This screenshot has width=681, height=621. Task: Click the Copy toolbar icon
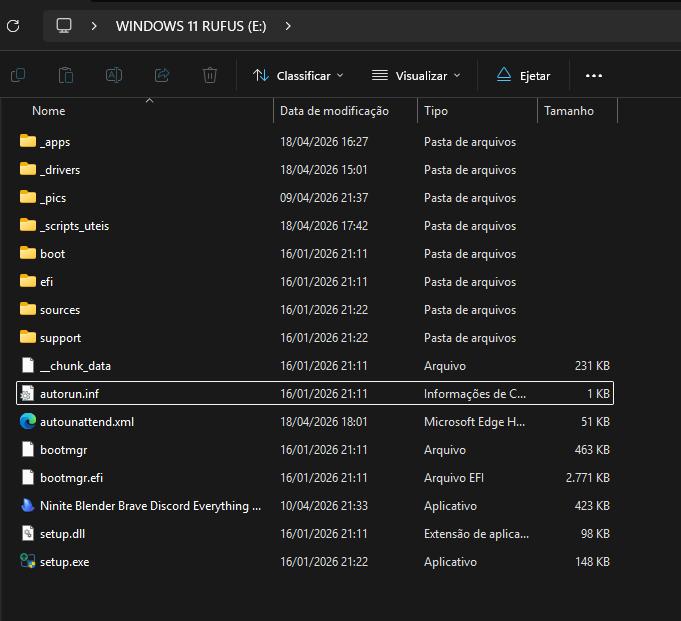click(x=18, y=75)
